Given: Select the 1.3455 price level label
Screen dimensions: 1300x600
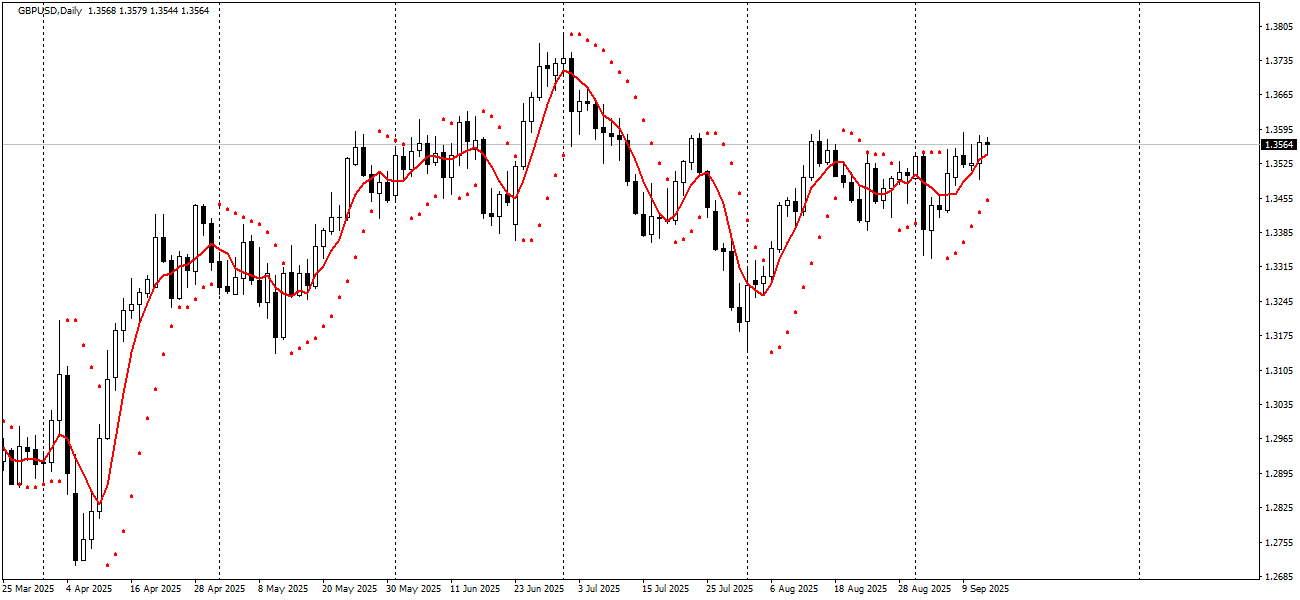Looking at the screenshot, I should 1277,199.
